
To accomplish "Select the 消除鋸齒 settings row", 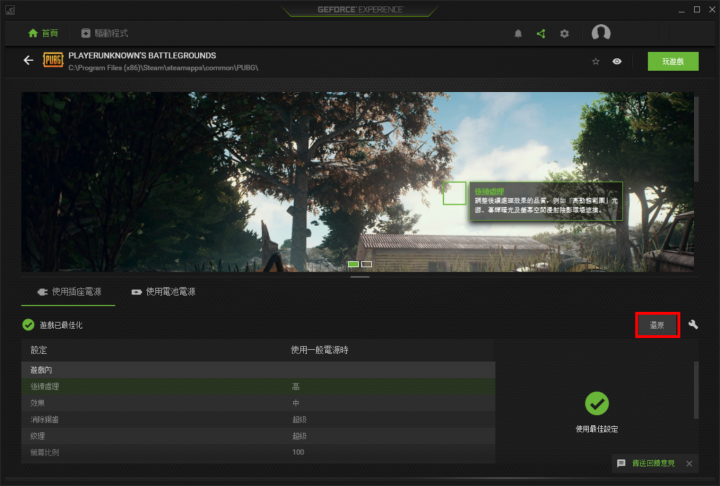I will coord(258,419).
